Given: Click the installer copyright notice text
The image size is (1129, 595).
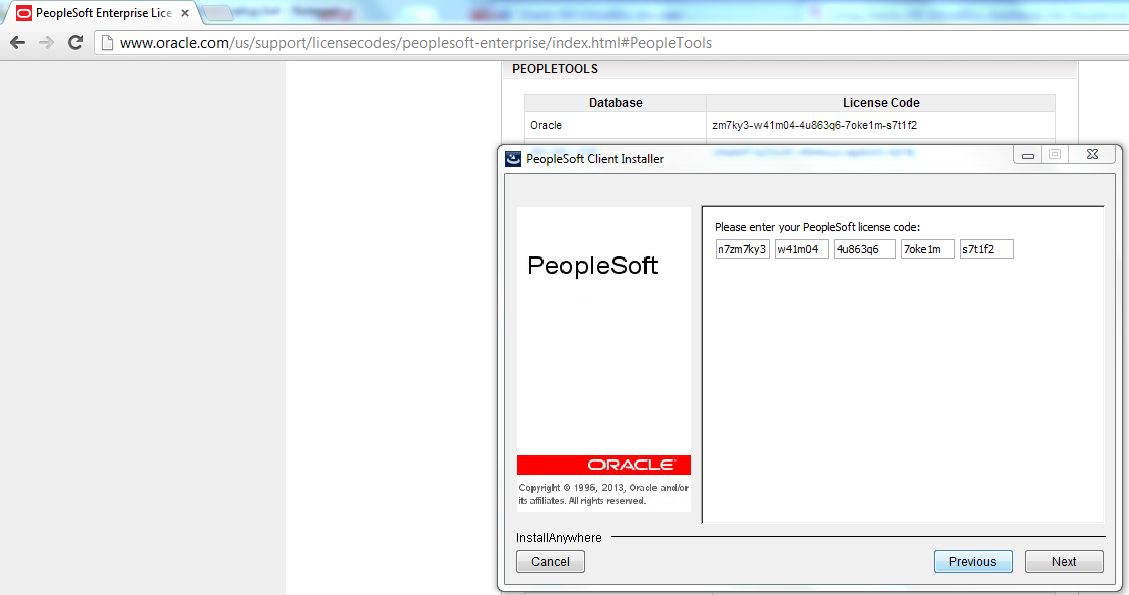Looking at the screenshot, I should 603,494.
